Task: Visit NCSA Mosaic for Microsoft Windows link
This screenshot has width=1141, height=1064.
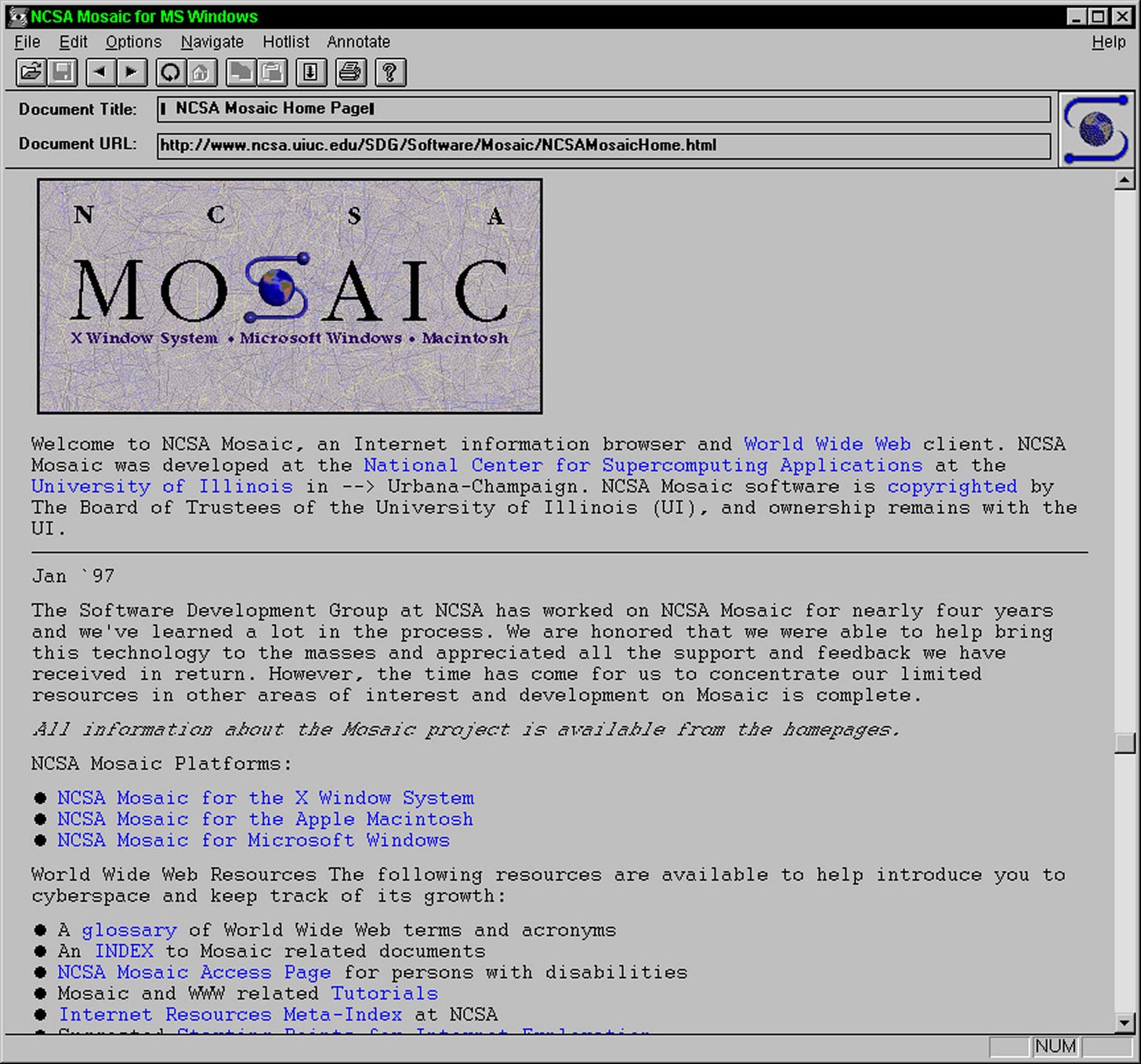Action: (x=252, y=840)
